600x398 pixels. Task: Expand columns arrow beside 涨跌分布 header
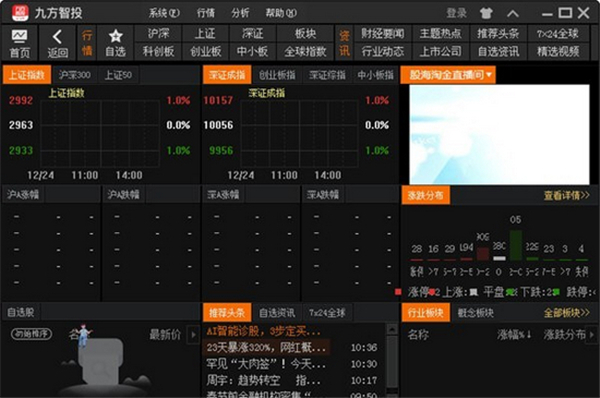592,334
